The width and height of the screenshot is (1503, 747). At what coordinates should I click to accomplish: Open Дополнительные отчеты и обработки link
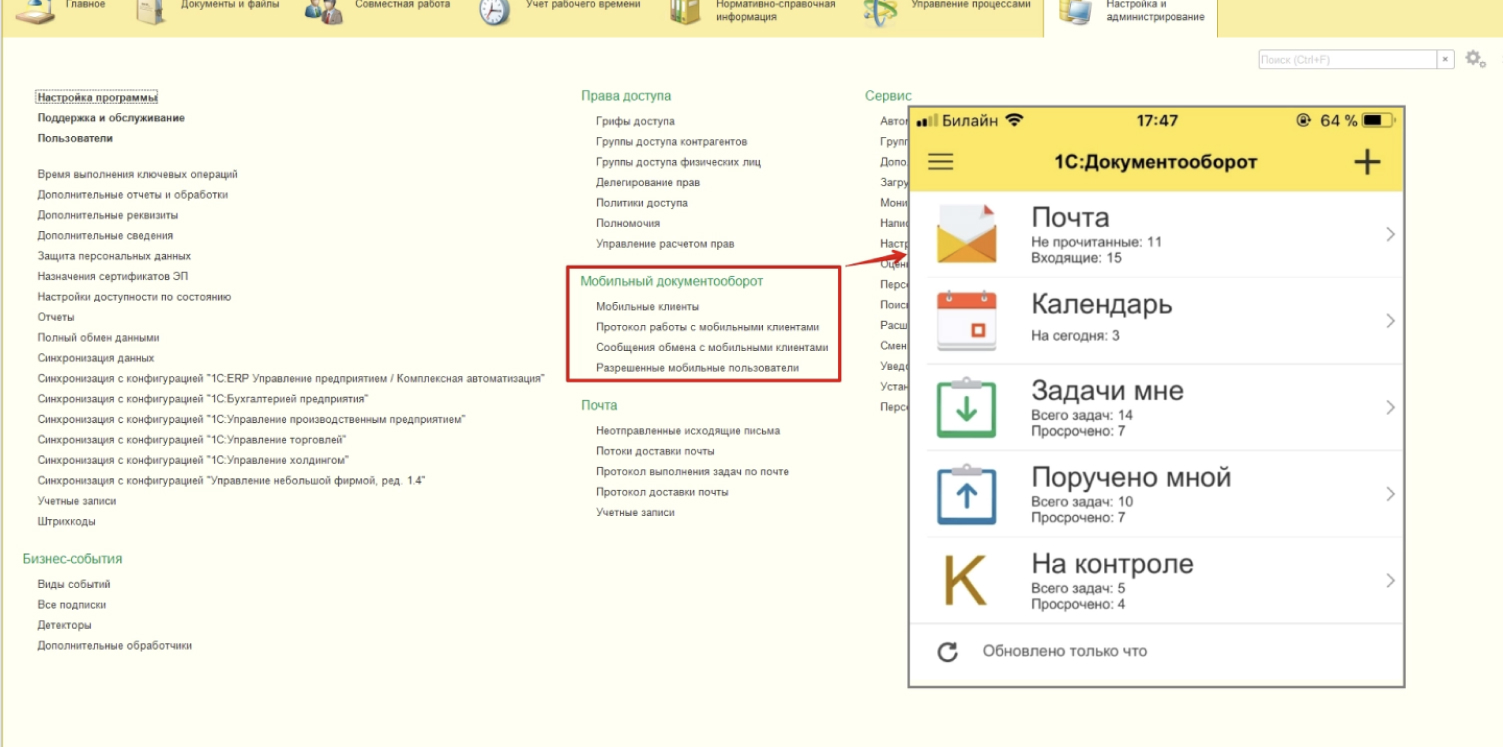pyautogui.click(x=133, y=195)
